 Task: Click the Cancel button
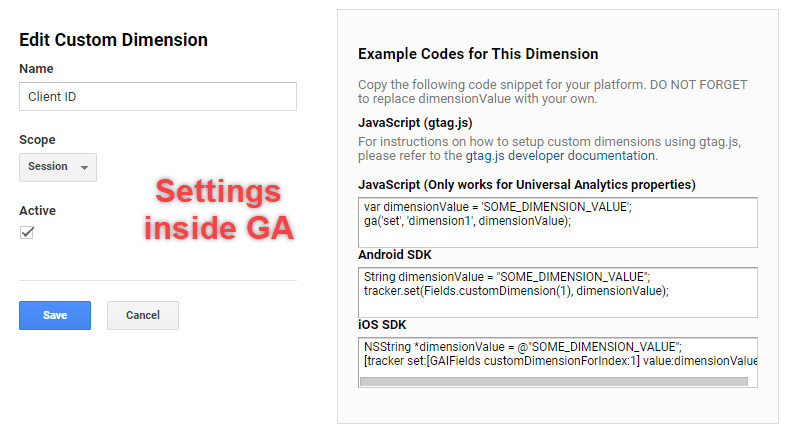143,316
